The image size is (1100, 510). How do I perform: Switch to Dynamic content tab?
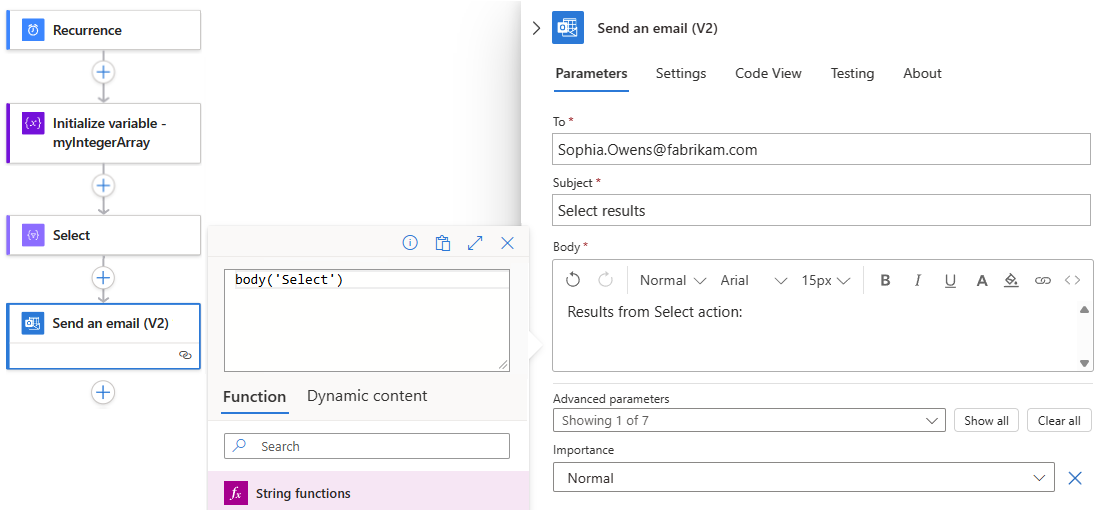(x=367, y=396)
